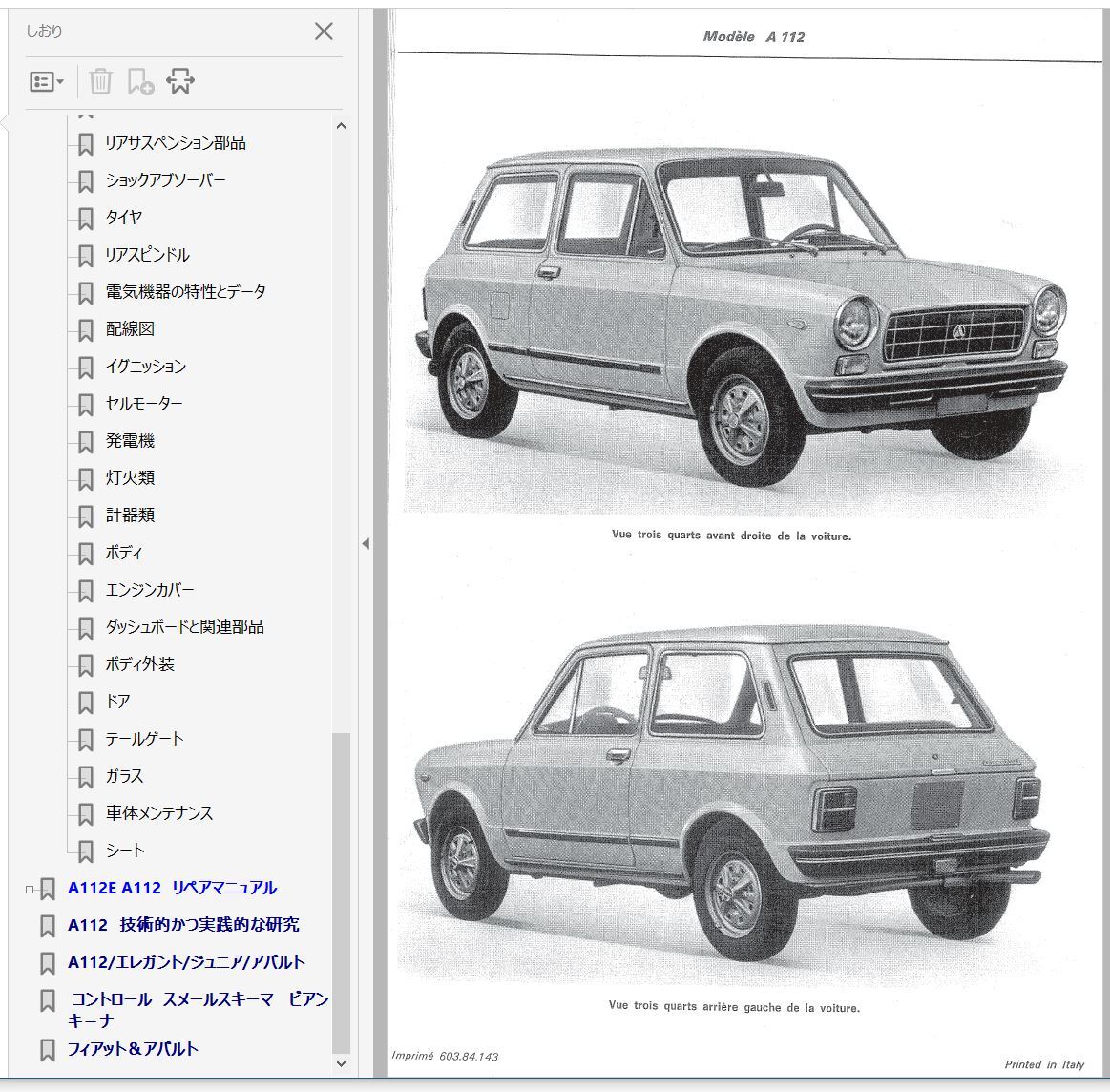
Task: Open the A112E A112 リペアマニュアル bookmark
Action: pyautogui.click(x=172, y=888)
